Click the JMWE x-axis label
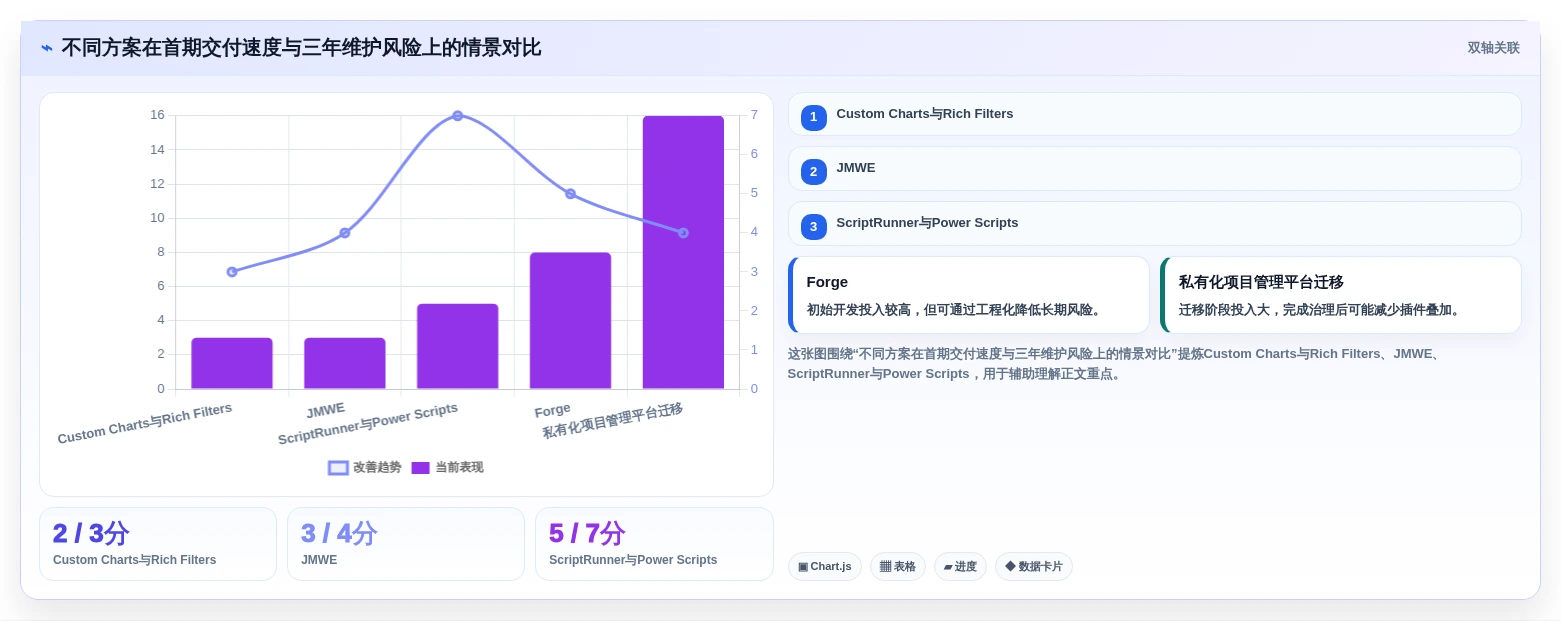Screen dimensions: 1561x621 coord(325,410)
